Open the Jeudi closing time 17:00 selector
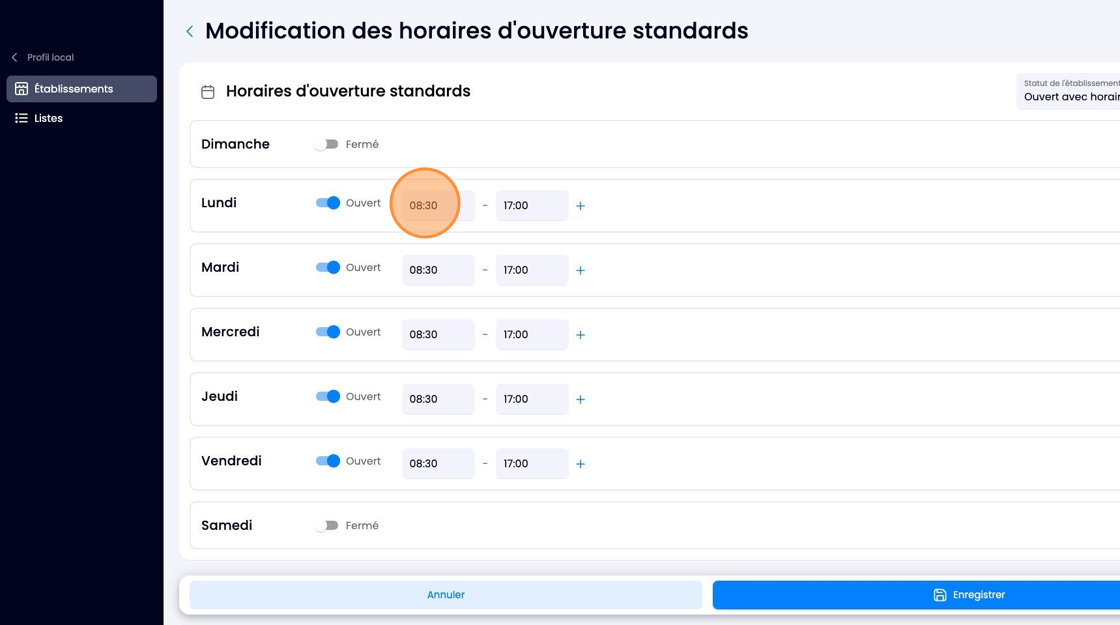 (x=532, y=399)
